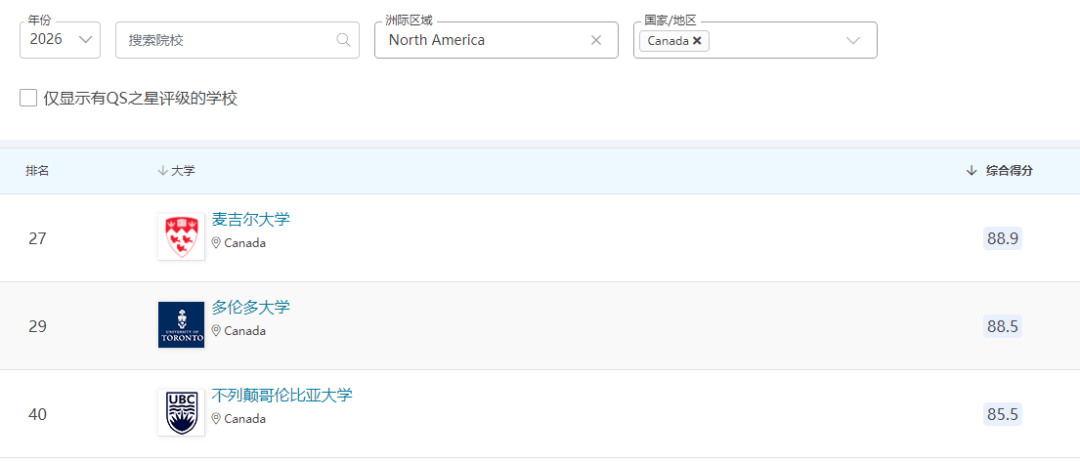Image resolution: width=1080 pixels, height=462 pixels.
Task: Select rank 29 cell
Action: click(x=37, y=326)
